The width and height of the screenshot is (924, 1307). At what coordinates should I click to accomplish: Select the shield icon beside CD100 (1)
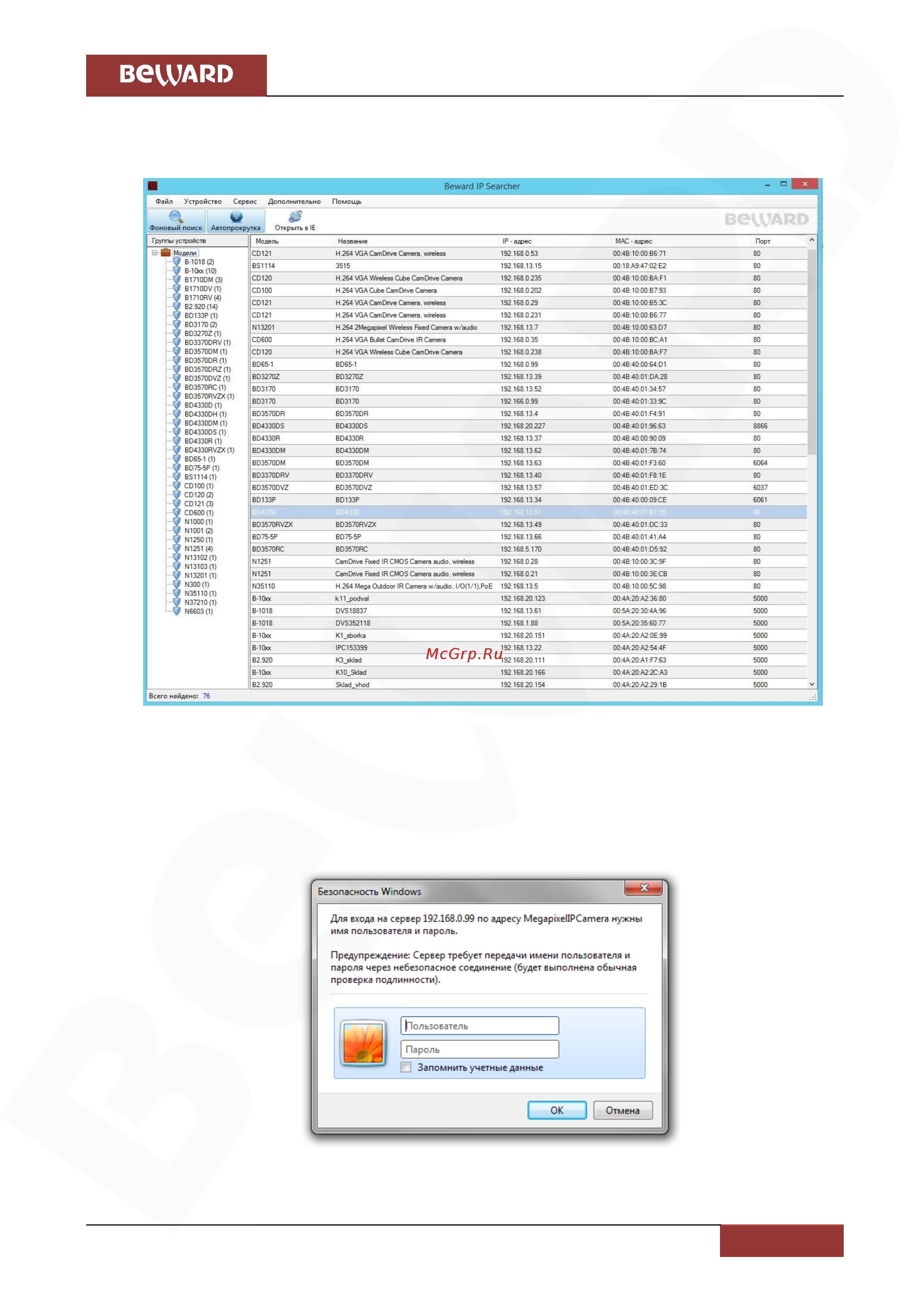coord(177,486)
